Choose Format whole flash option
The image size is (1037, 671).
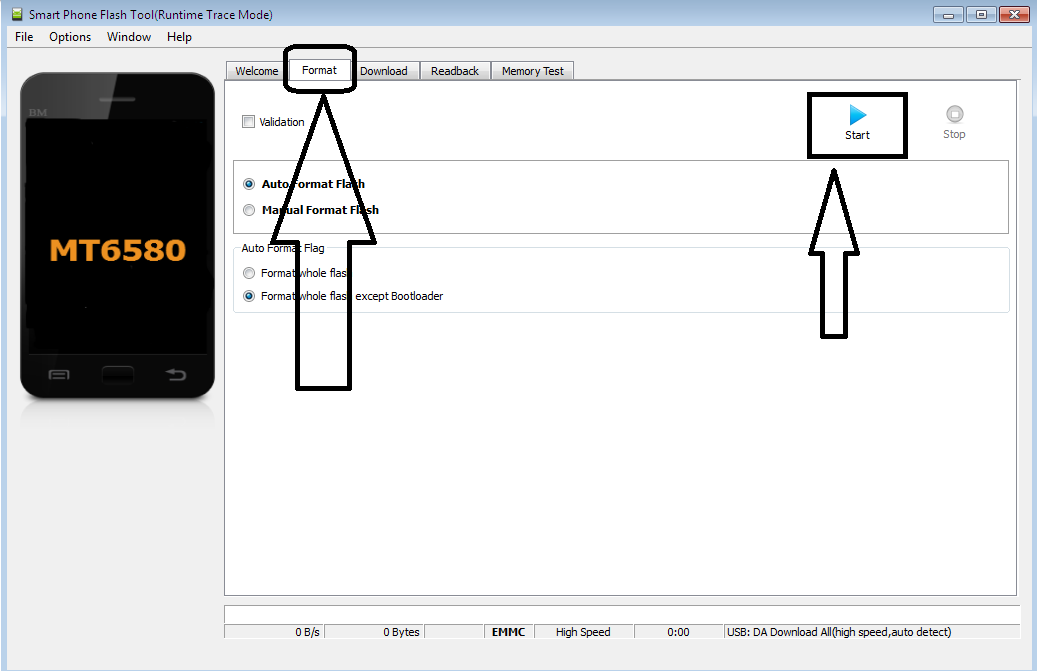(249, 273)
